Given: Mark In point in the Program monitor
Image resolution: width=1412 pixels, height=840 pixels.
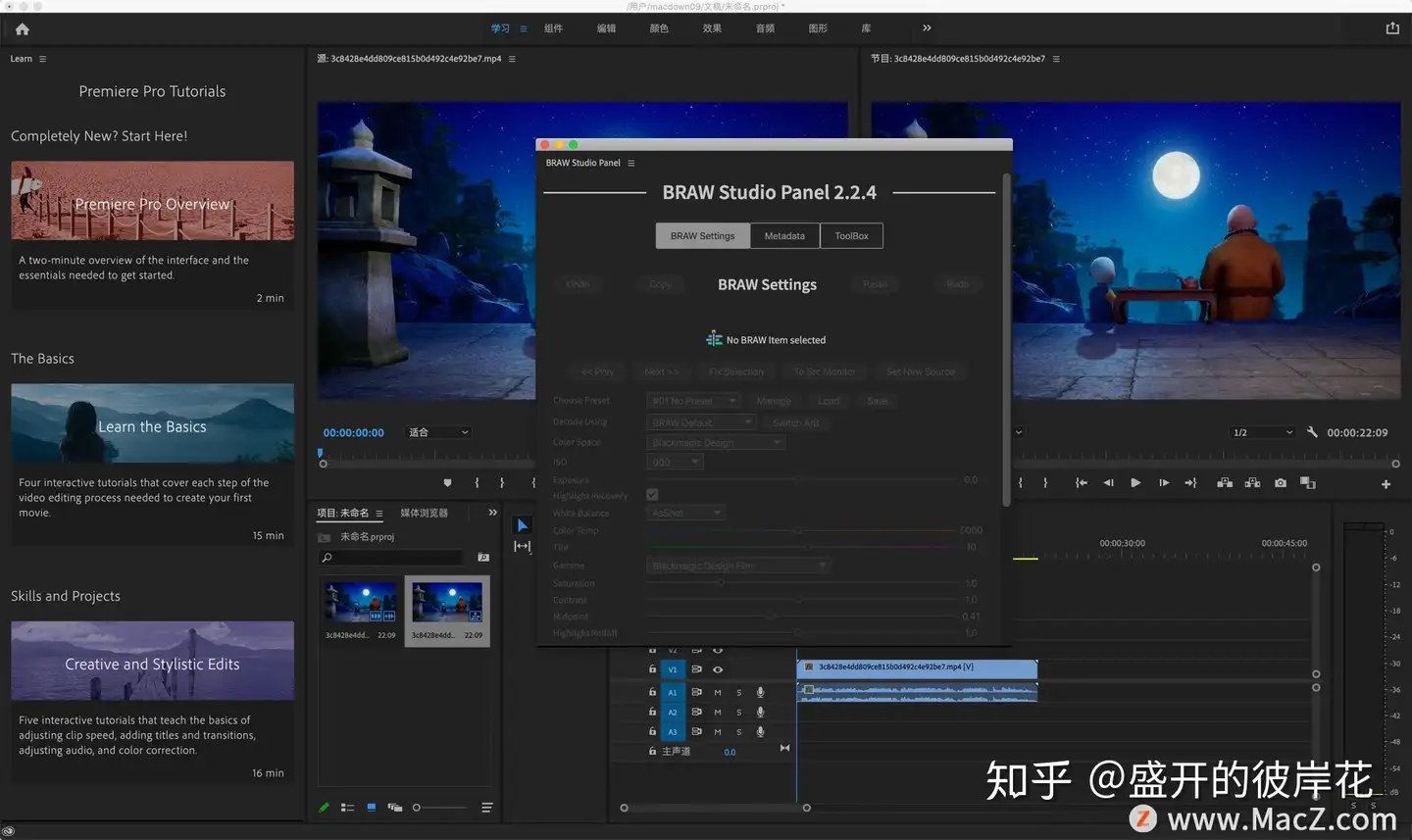Looking at the screenshot, I should (x=1021, y=482).
